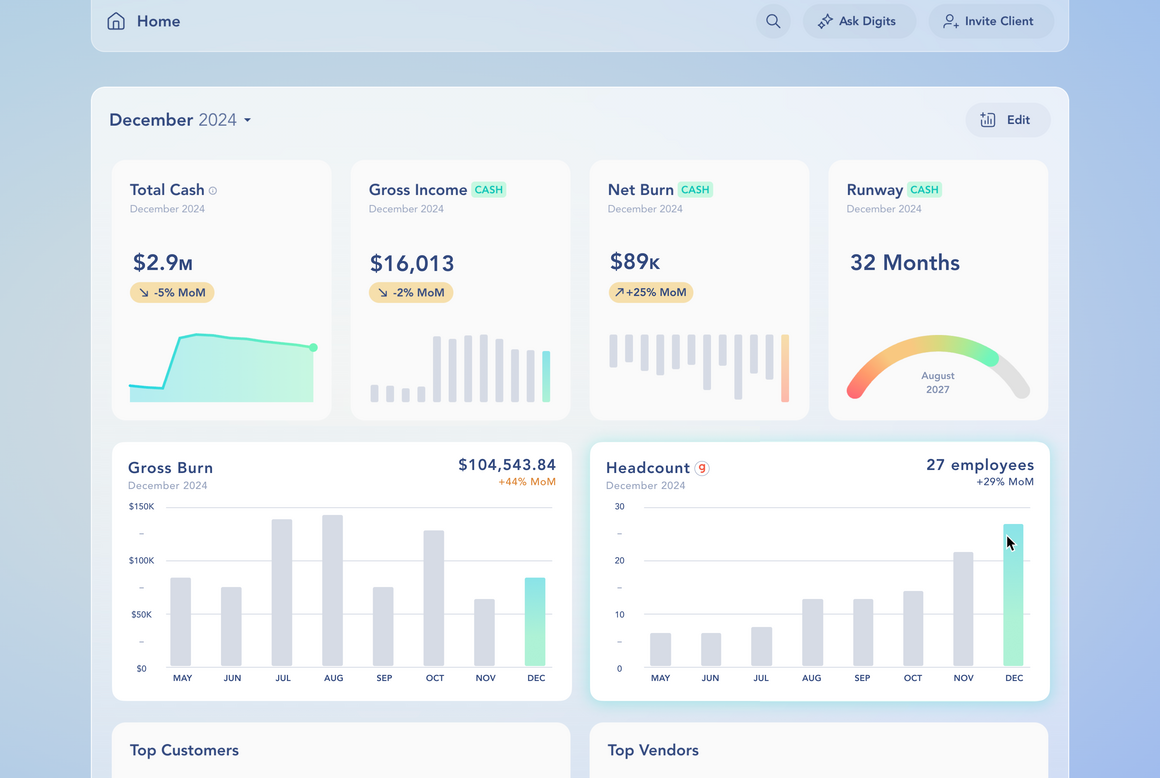Click the August 2027 runway label

click(937, 383)
